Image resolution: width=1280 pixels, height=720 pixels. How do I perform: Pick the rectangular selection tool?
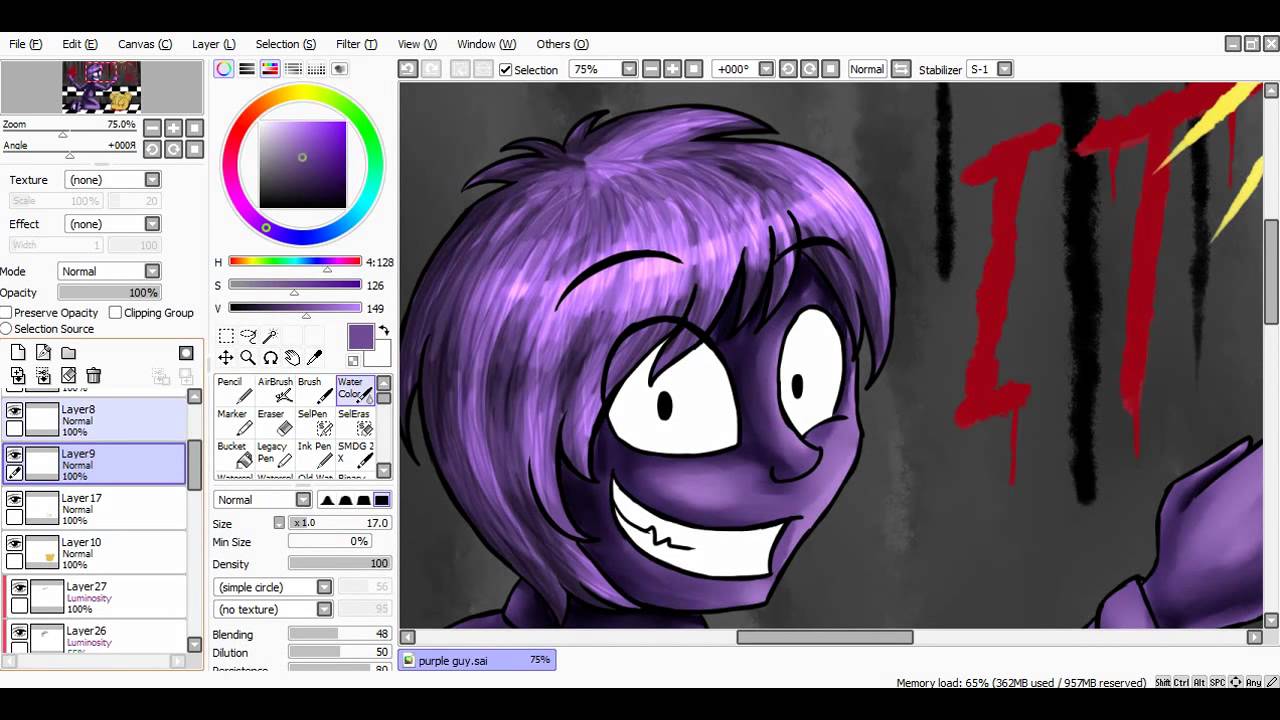point(226,337)
